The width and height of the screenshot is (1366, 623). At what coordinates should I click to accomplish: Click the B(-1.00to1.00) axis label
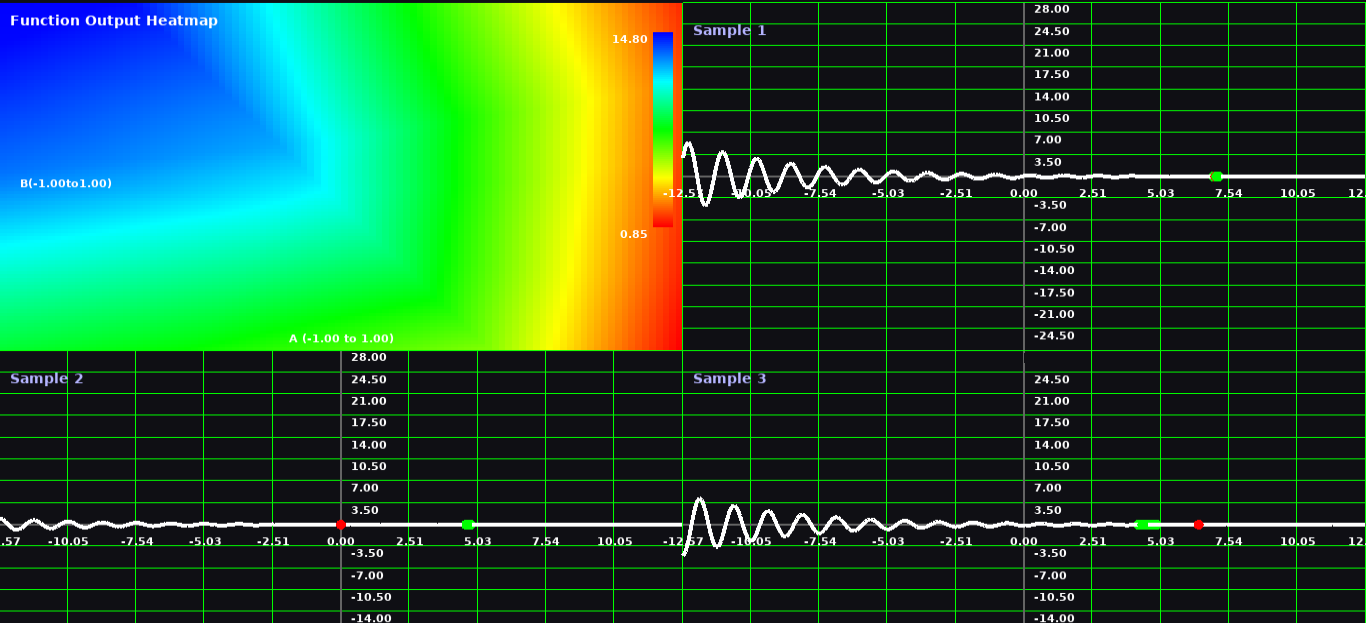pyautogui.click(x=66, y=183)
